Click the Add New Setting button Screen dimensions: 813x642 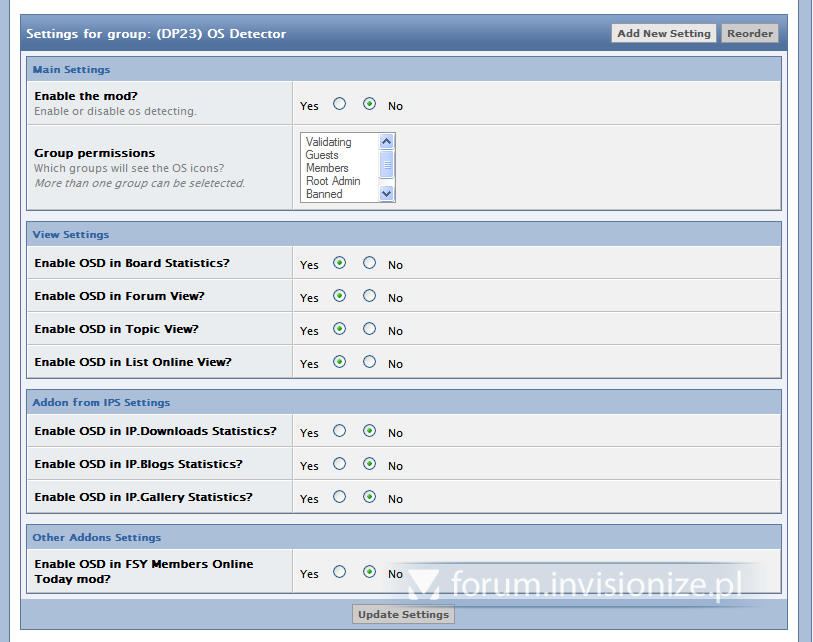pos(664,33)
